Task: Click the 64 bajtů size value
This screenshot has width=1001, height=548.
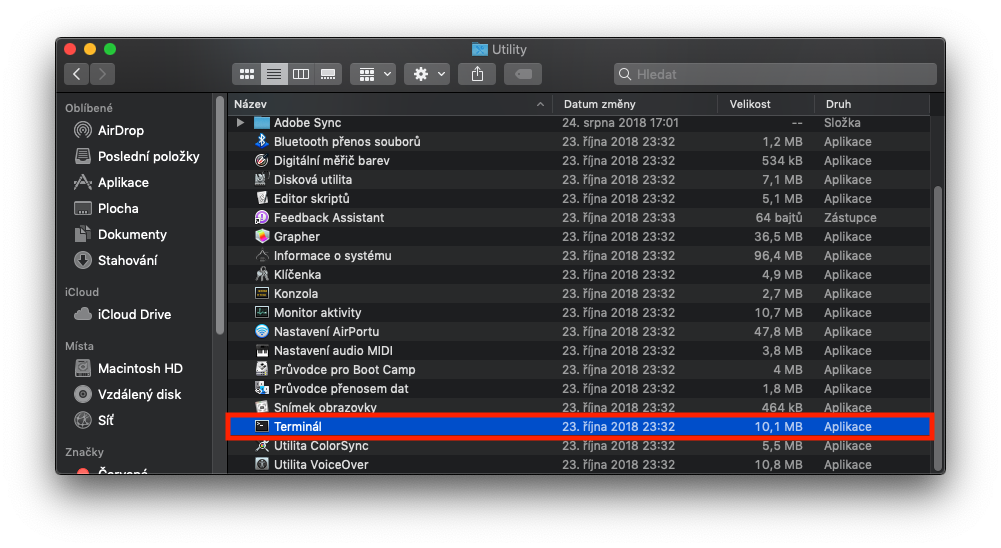Action: (779, 218)
